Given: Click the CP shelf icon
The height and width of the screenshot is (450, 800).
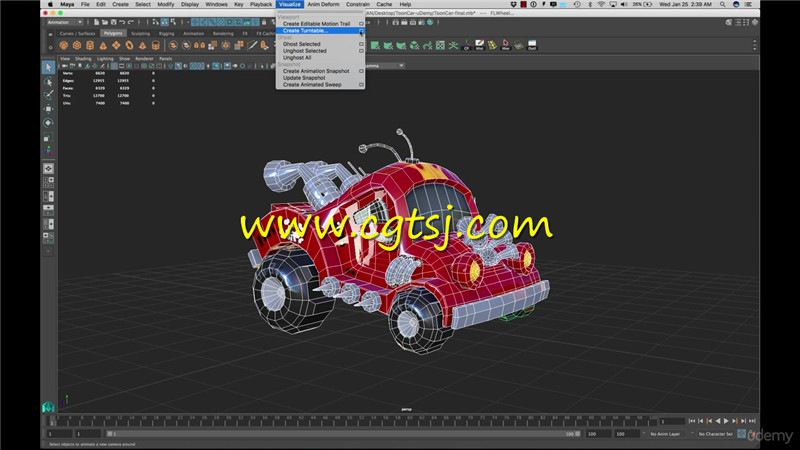Looking at the screenshot, I should (466, 45).
